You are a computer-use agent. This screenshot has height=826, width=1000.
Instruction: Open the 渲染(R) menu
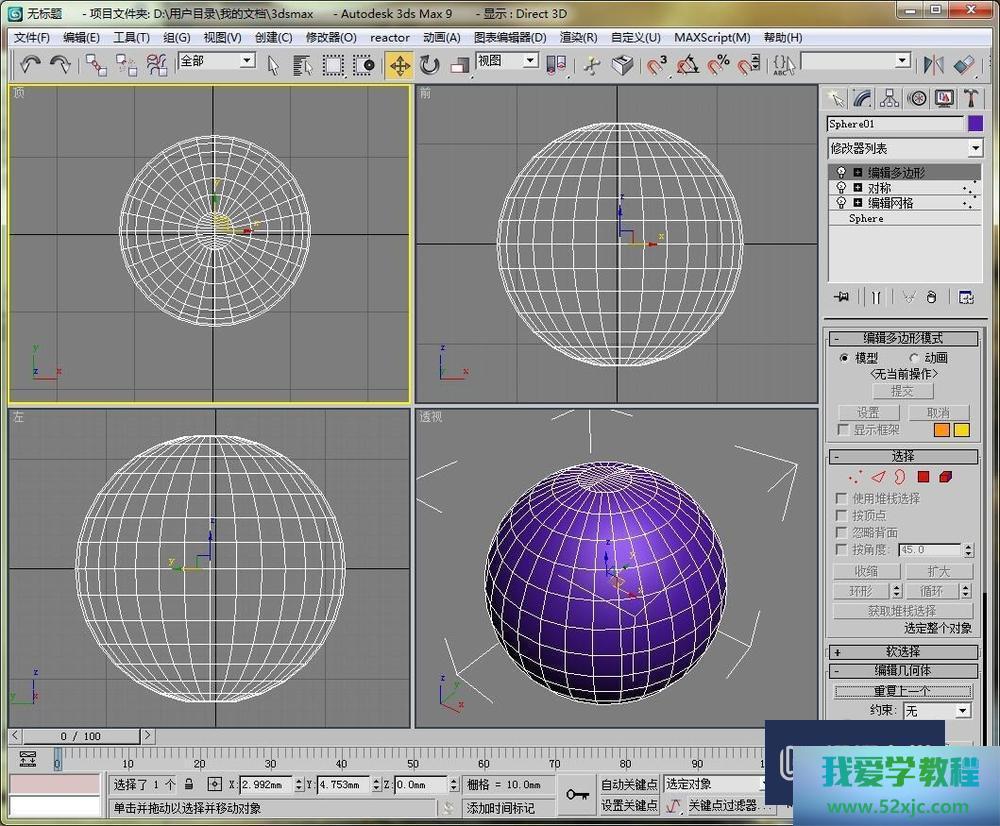(x=578, y=37)
